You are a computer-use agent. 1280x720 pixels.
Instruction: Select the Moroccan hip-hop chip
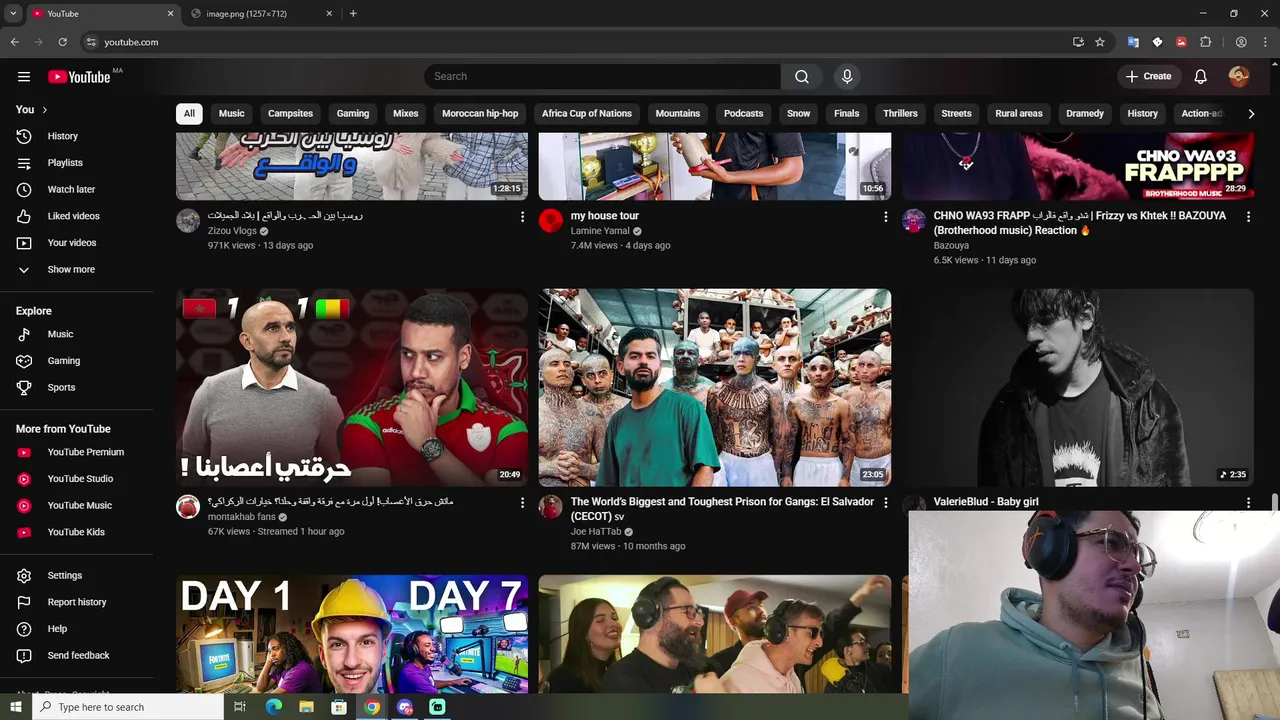point(480,114)
